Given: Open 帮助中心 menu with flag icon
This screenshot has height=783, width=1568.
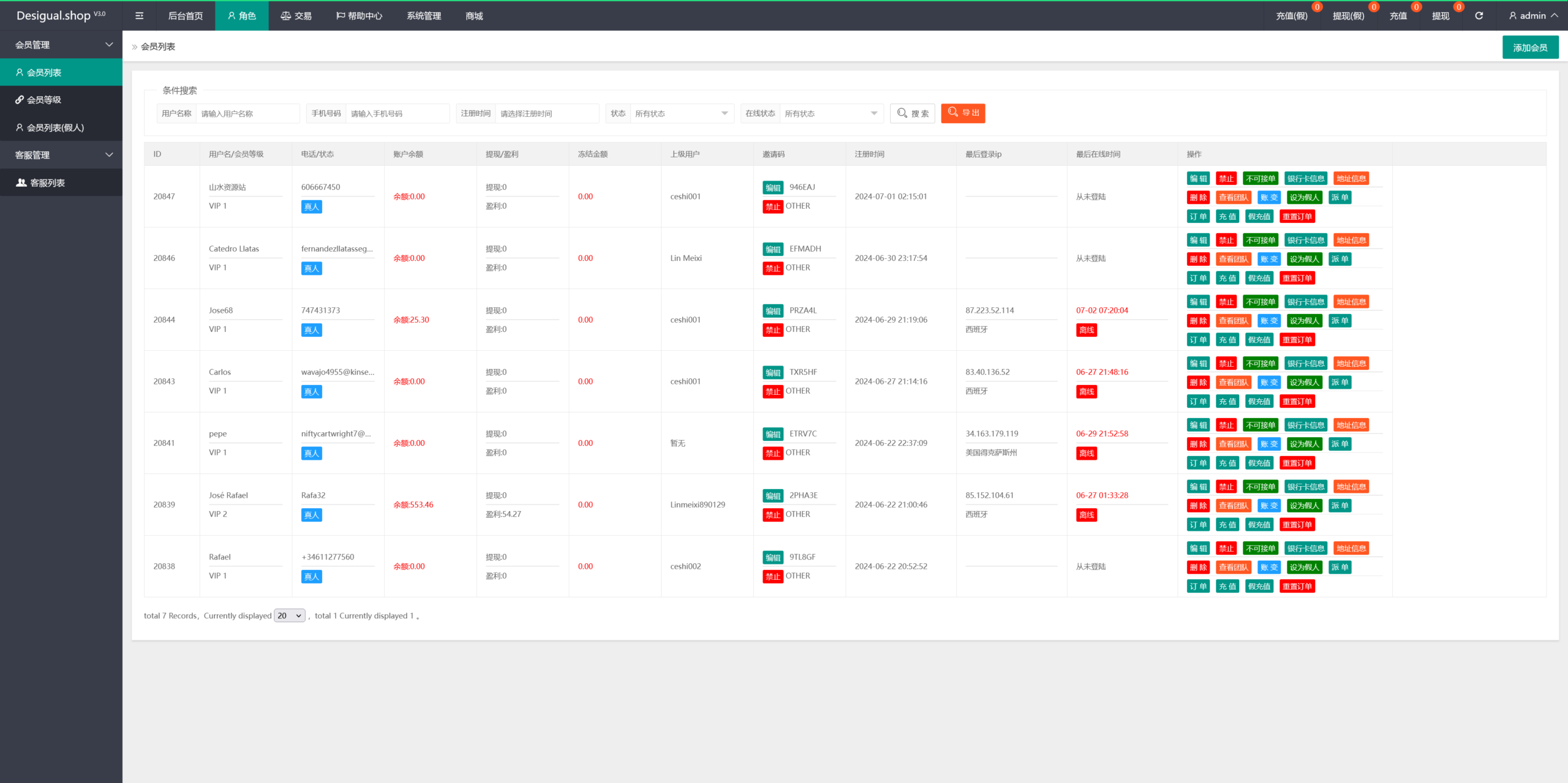Looking at the screenshot, I should pyautogui.click(x=359, y=16).
